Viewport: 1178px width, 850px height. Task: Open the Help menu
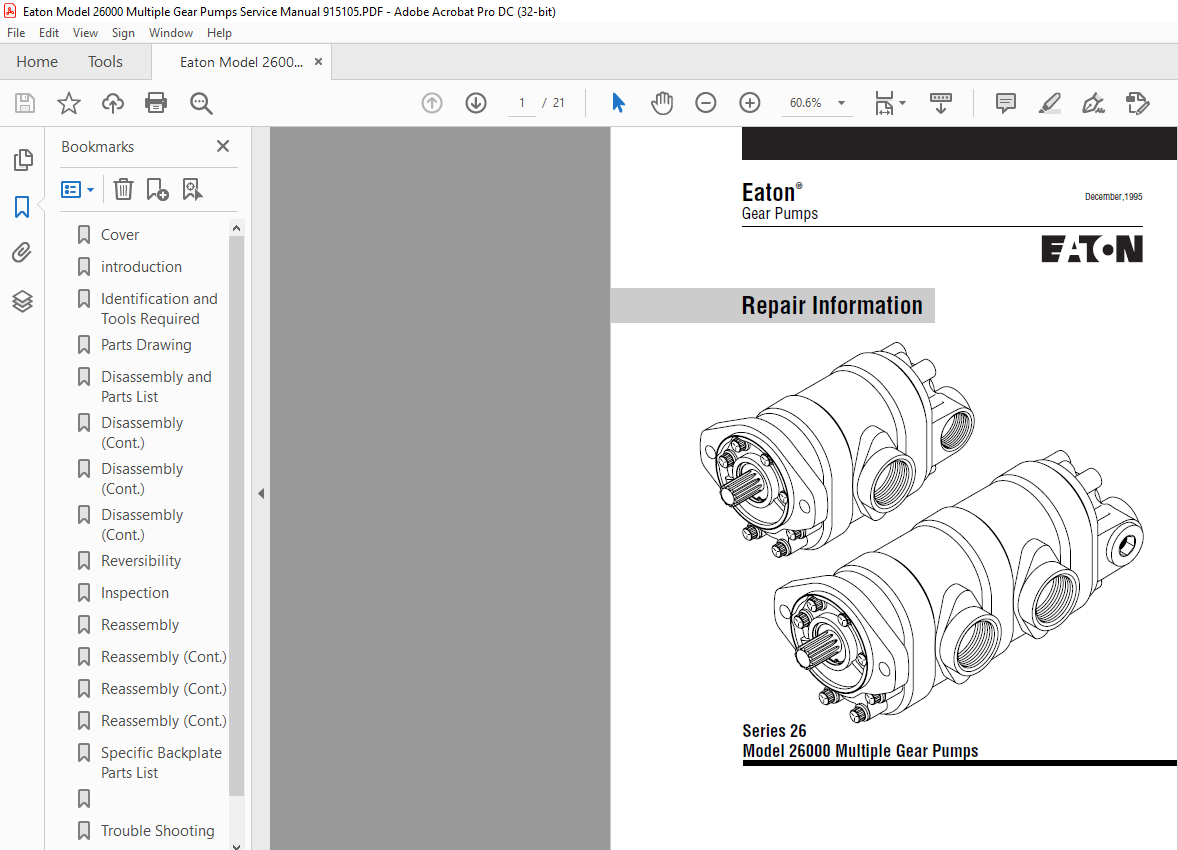coord(219,33)
